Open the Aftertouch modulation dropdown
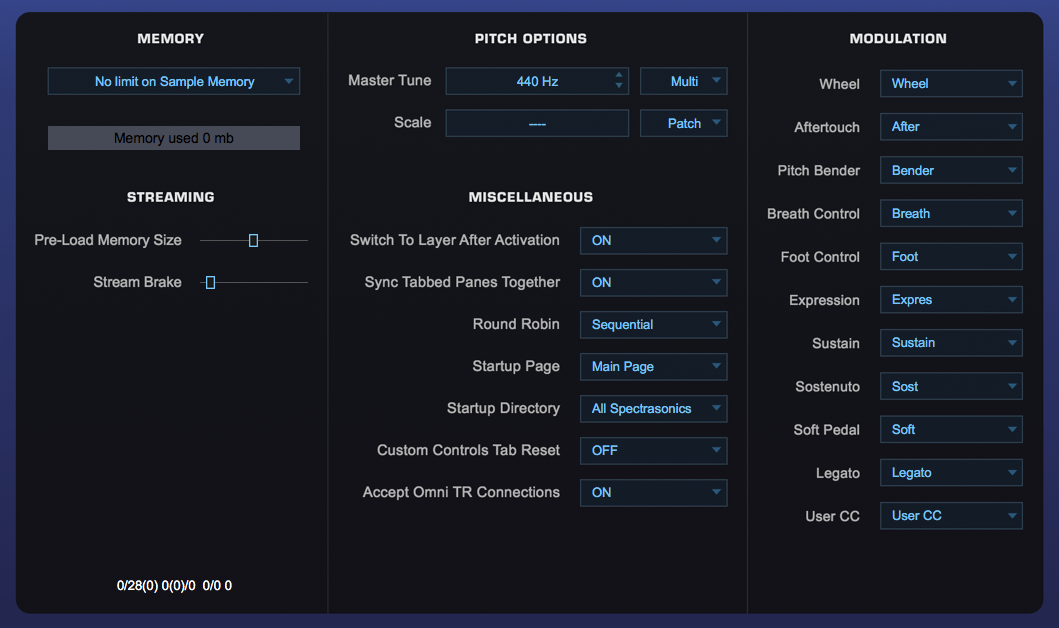Viewport: 1059px width, 628px height. point(951,127)
